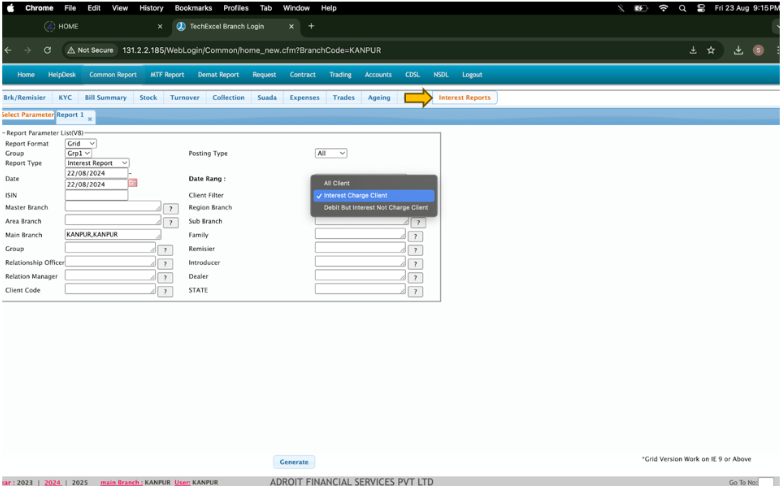Click the Master Branch help lookup button
This screenshot has height=491, width=783.
[x=170, y=208]
